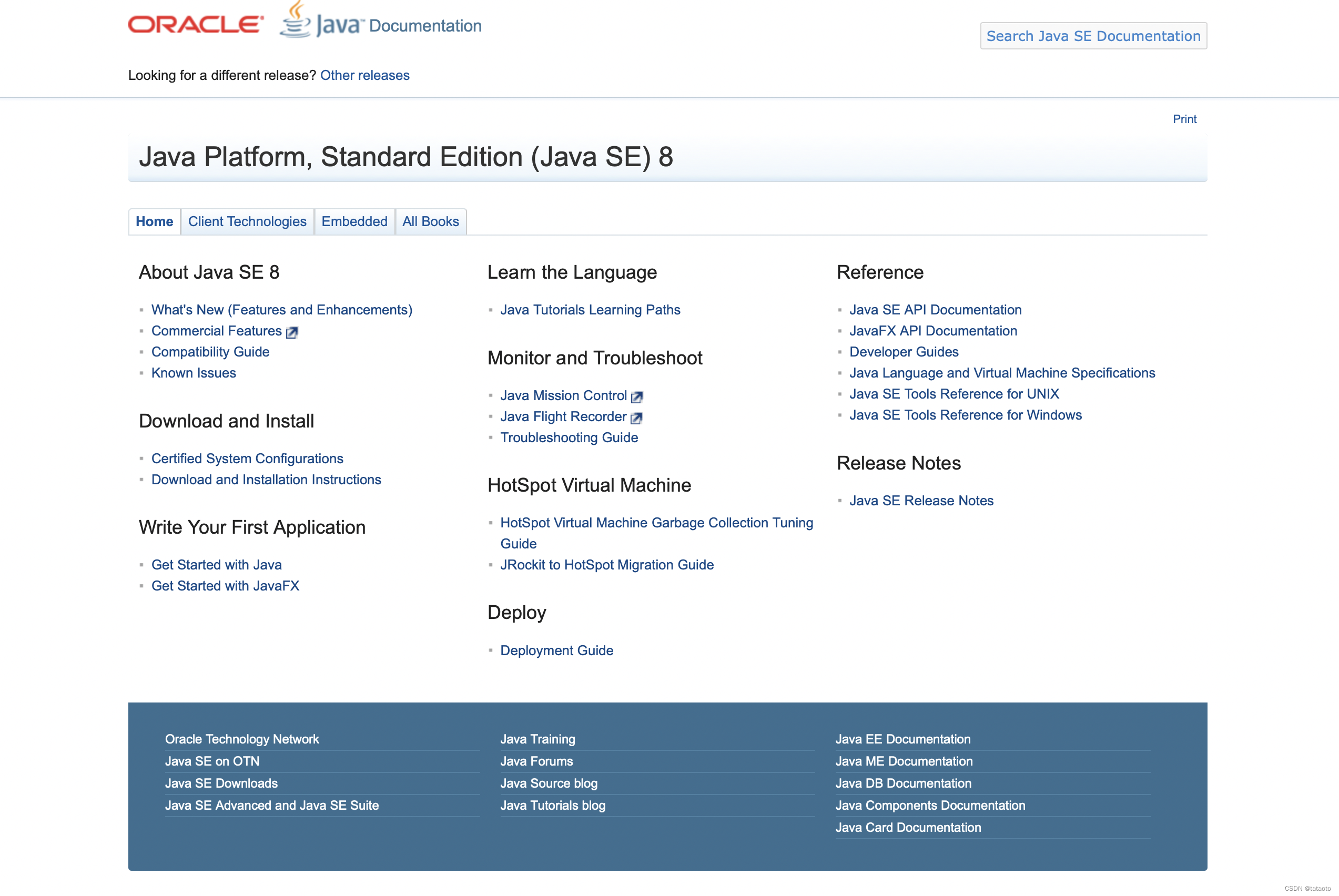Open HotSpot Garbage Collection Tuning Guide
1339x896 pixels.
657,533
